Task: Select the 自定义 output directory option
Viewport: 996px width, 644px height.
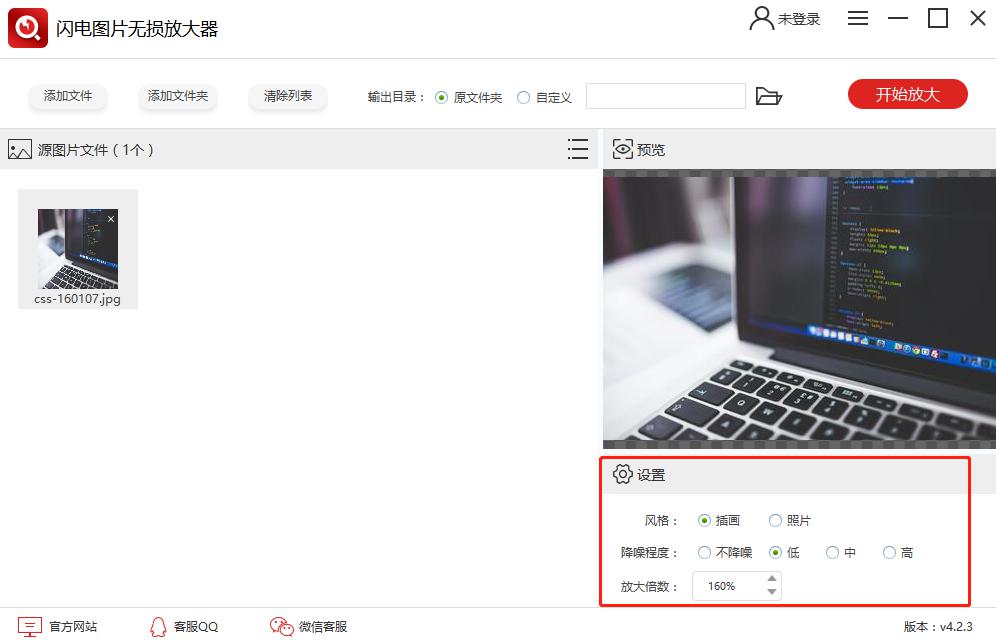Action: (x=524, y=97)
